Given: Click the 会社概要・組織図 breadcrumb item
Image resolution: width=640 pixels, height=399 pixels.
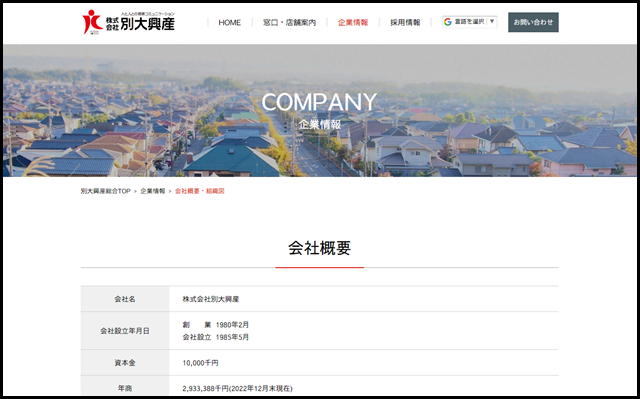Looking at the screenshot, I should click(200, 191).
